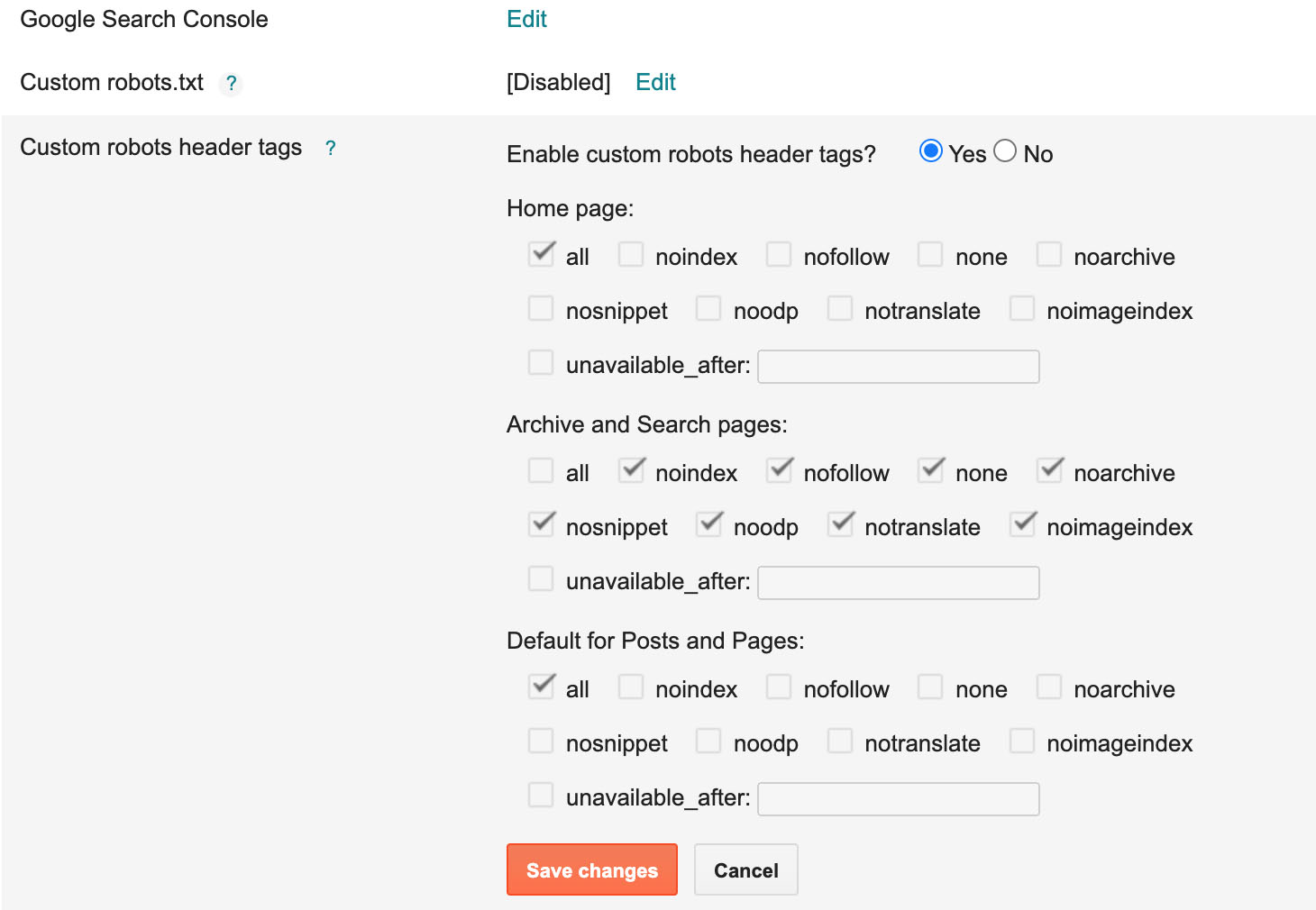Image resolution: width=1316 pixels, height=910 pixels.
Task: Uncheck noindex for Archive and Search pages
Action: click(x=631, y=471)
